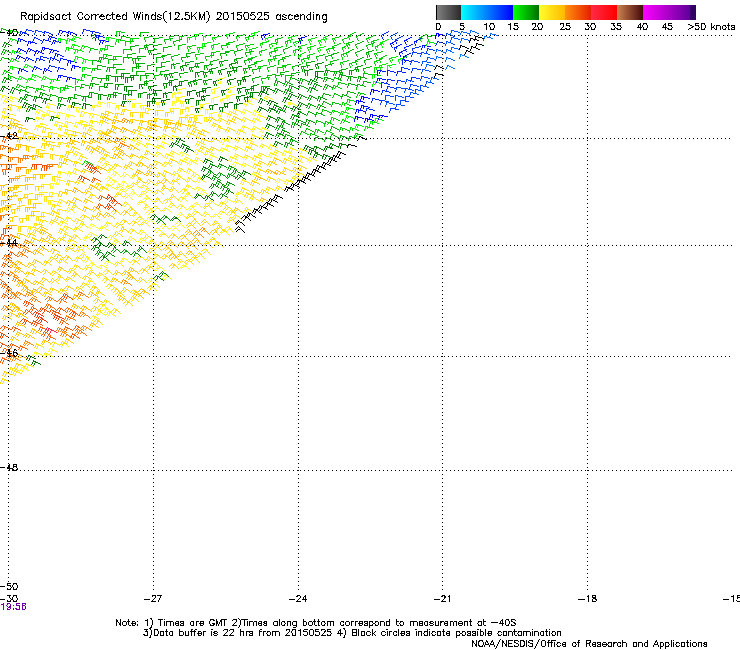Click legend scale label '40'
Image resolution: width=740 pixels, height=650 pixels.
pos(642,27)
